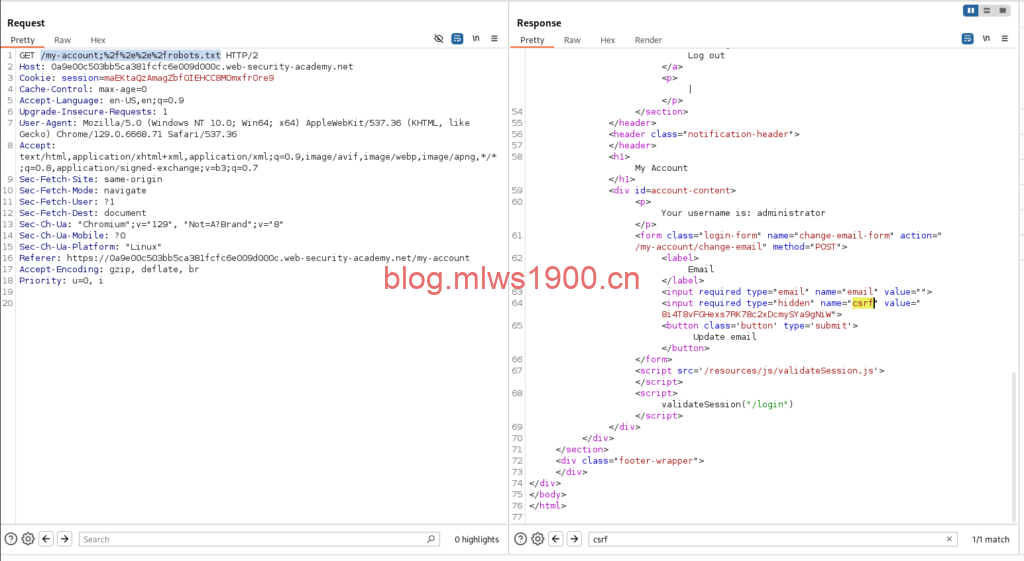Switch Response view to Hex tab

607,40
